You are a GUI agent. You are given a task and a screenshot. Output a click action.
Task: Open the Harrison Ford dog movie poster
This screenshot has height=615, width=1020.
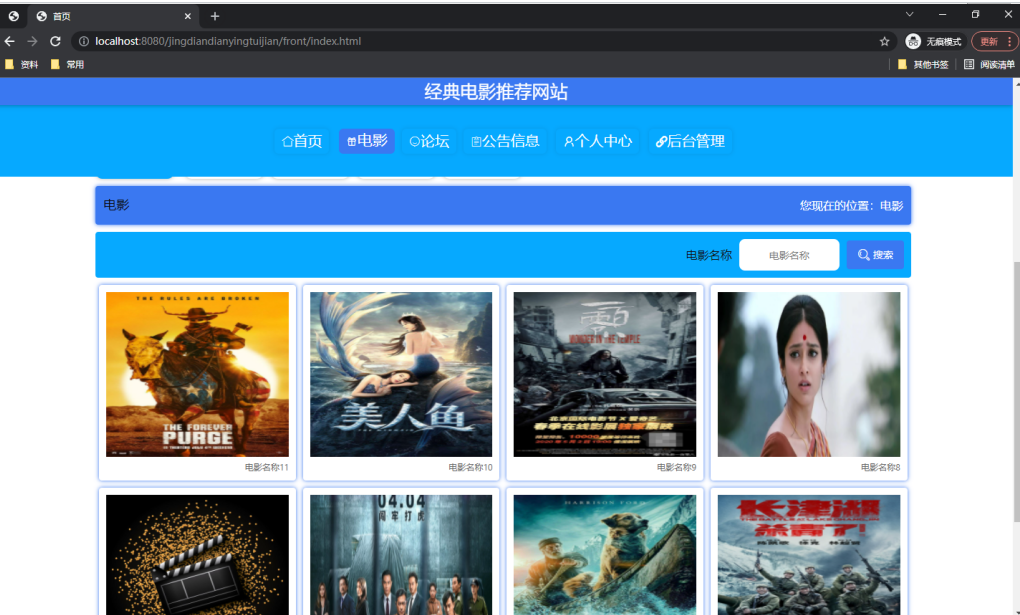[x=604, y=554]
